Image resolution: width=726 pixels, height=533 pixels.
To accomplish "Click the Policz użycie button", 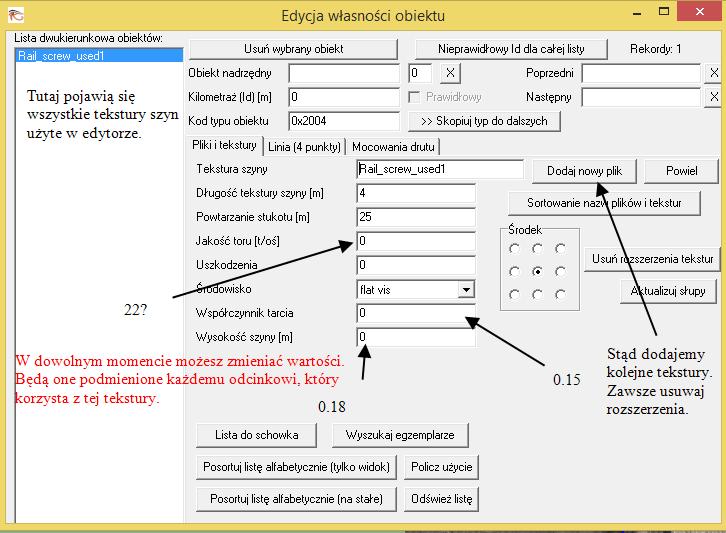I will [x=441, y=467].
